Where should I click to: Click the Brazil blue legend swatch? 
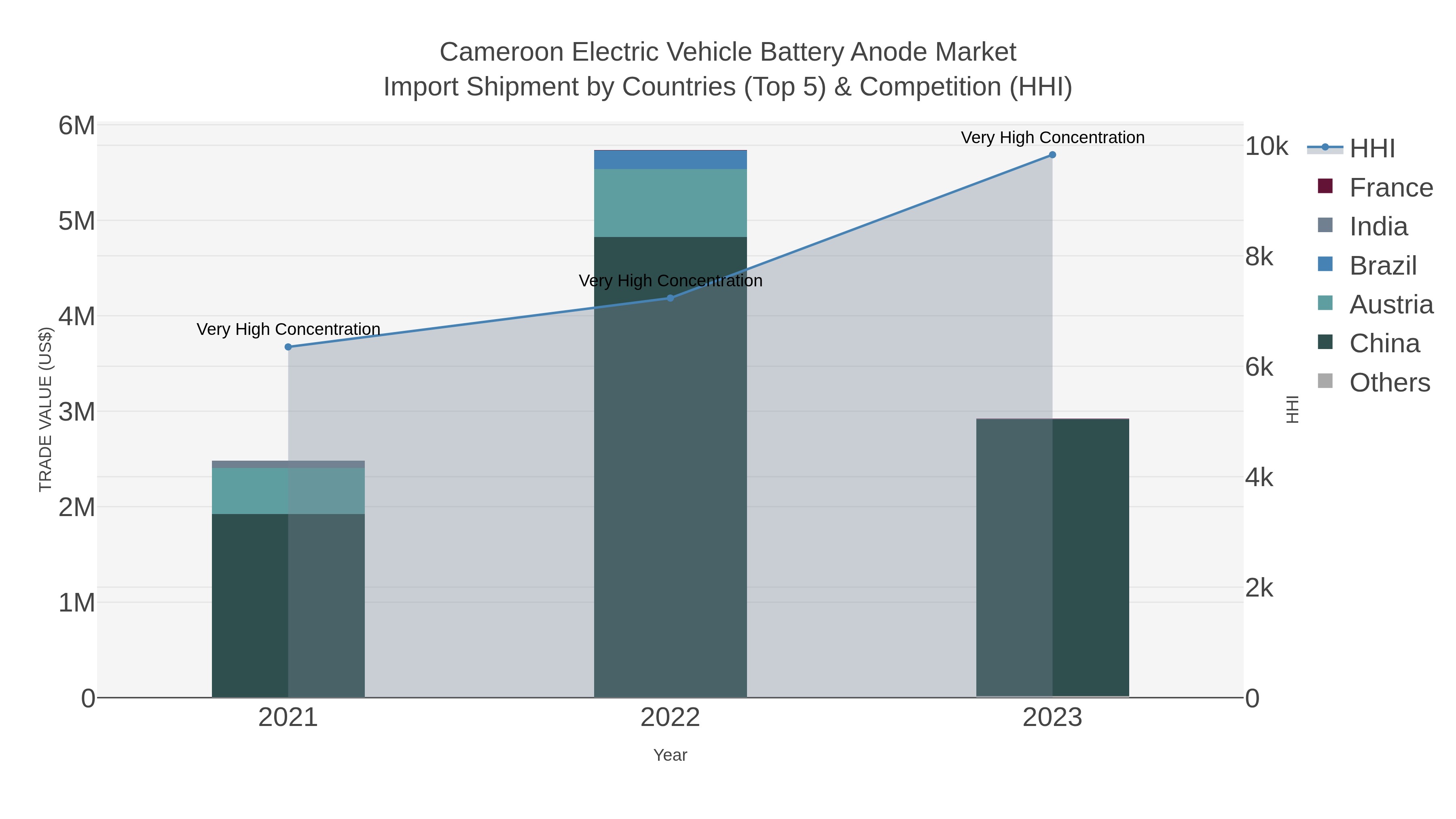1325,264
